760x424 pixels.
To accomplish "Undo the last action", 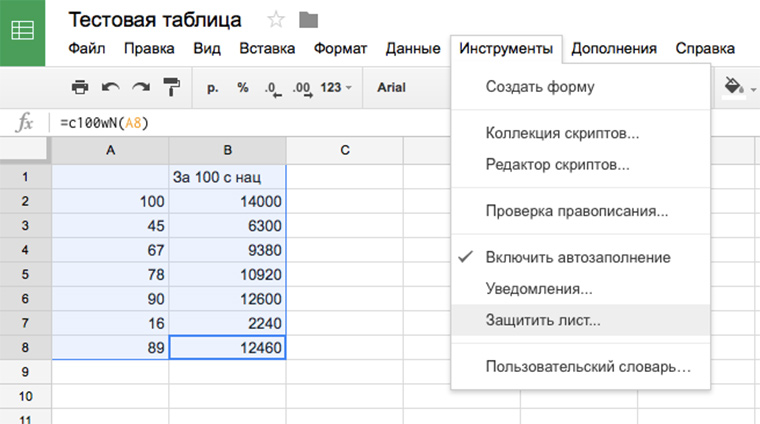I will 110,88.
